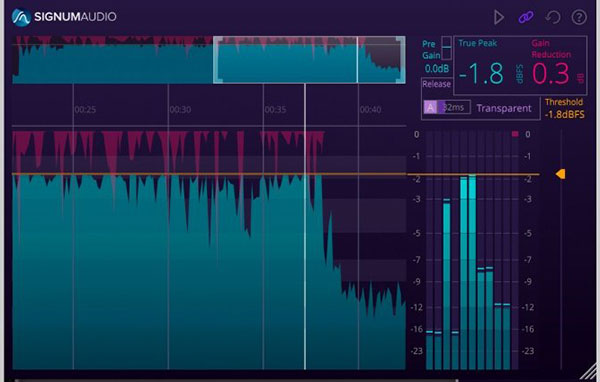Click the -1.8dBFS threshold value
Viewport: 600px width, 382px height.
pos(564,114)
